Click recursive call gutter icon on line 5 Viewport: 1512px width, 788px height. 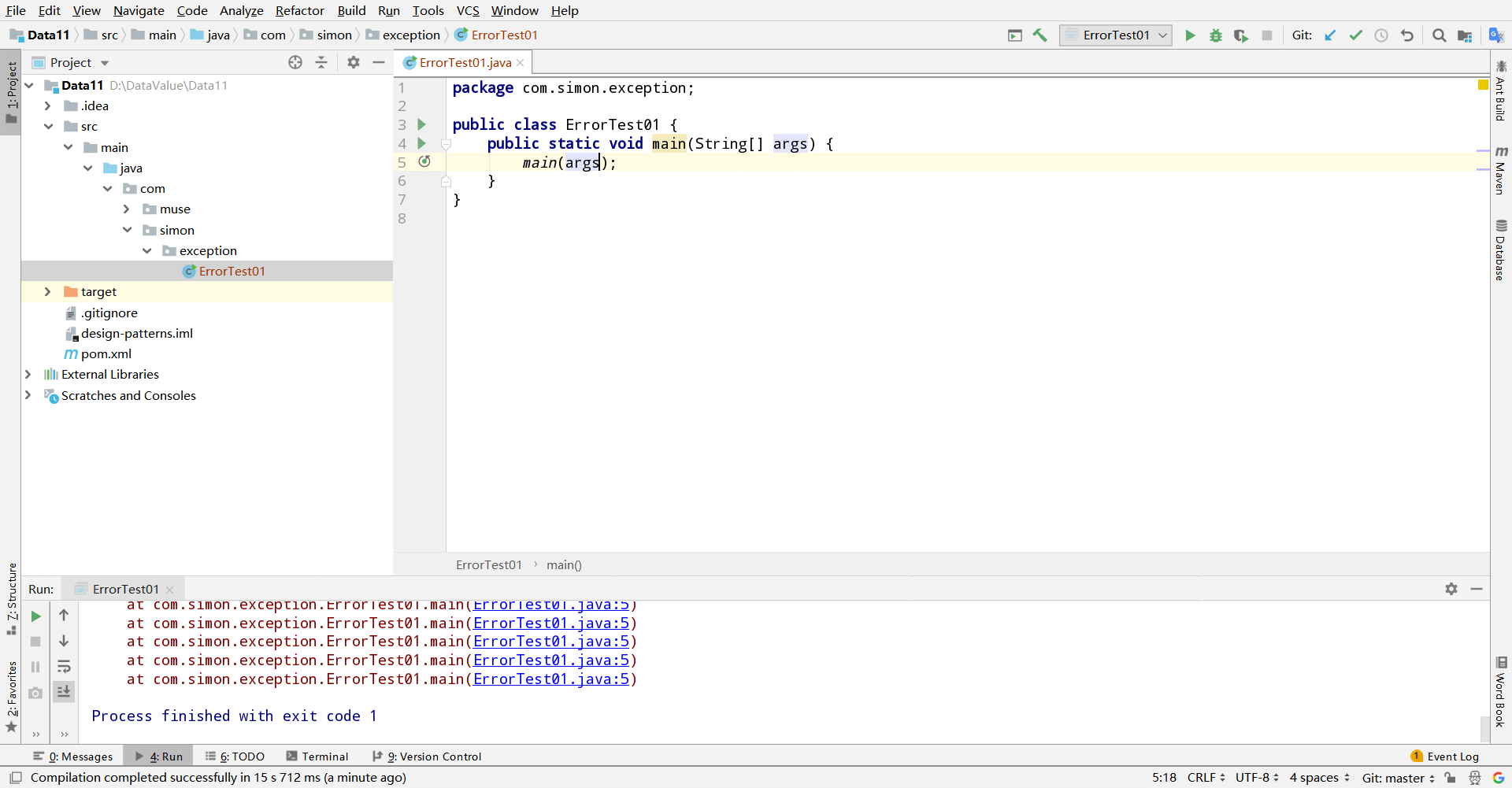tap(424, 161)
